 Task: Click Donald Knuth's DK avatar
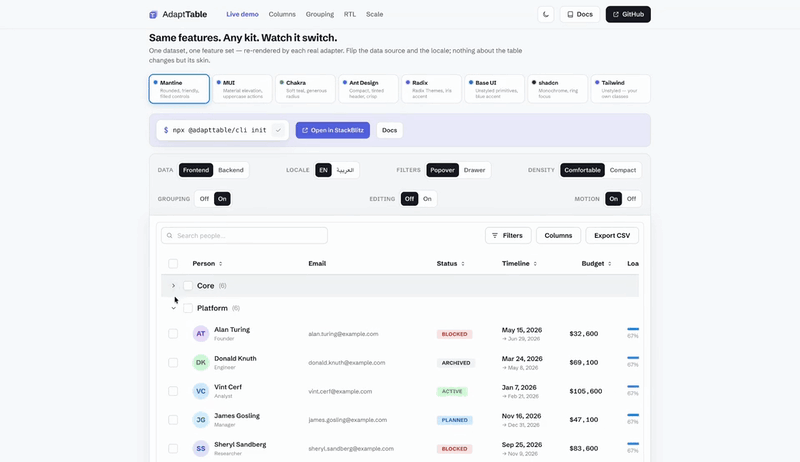[201, 363]
